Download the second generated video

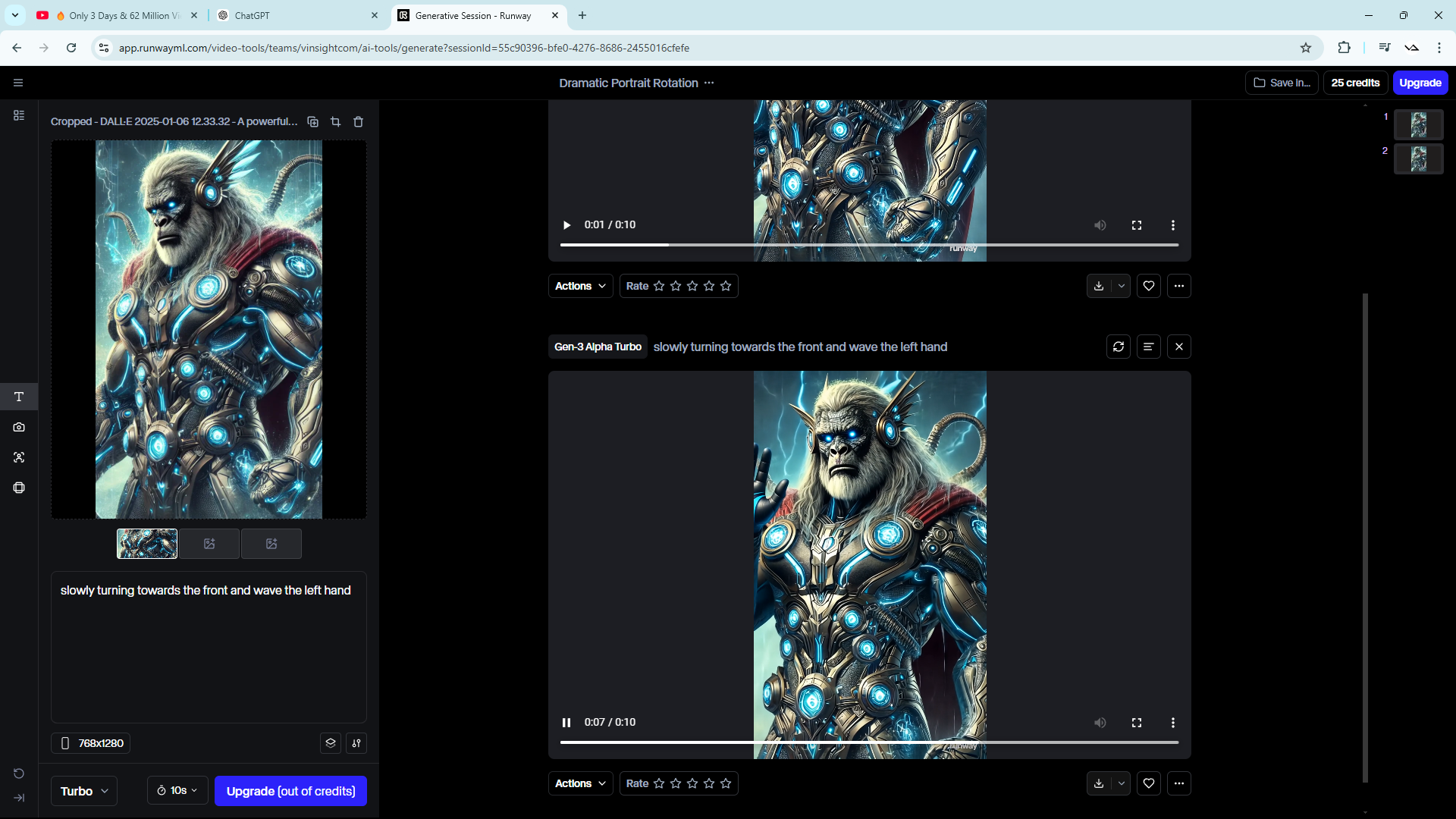pos(1098,783)
